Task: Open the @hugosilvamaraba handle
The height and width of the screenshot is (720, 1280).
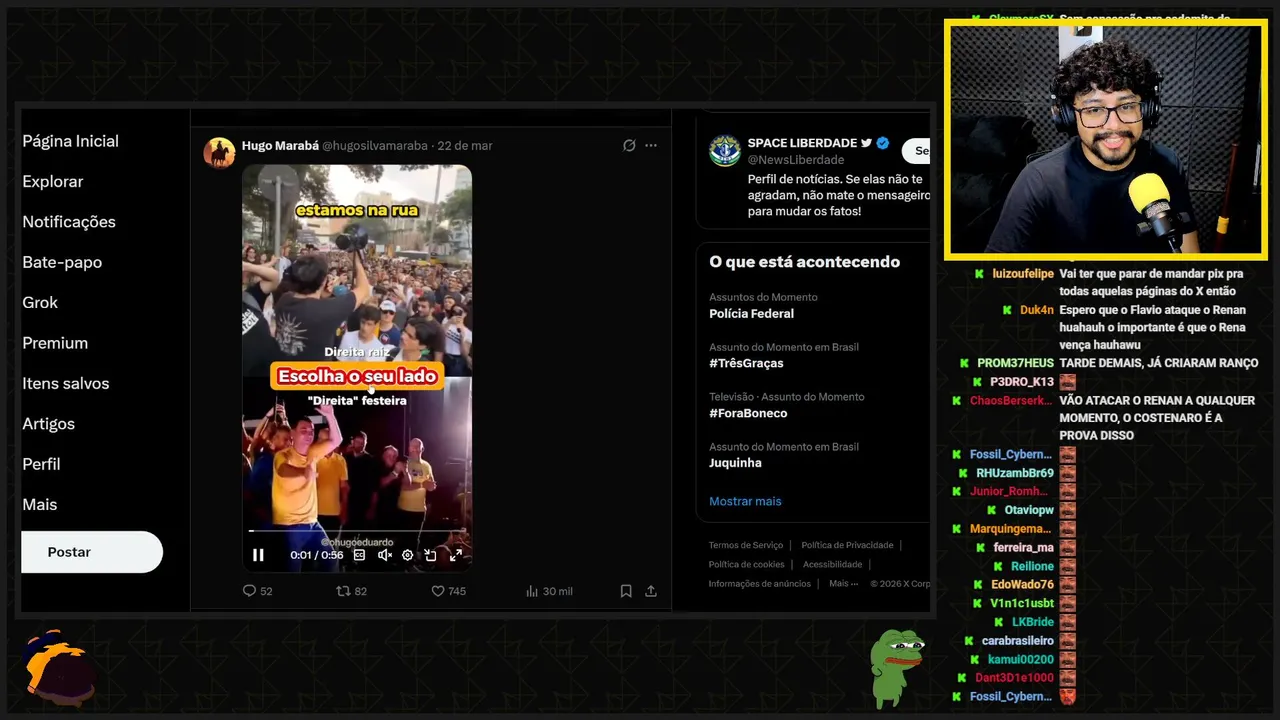Action: click(x=374, y=145)
